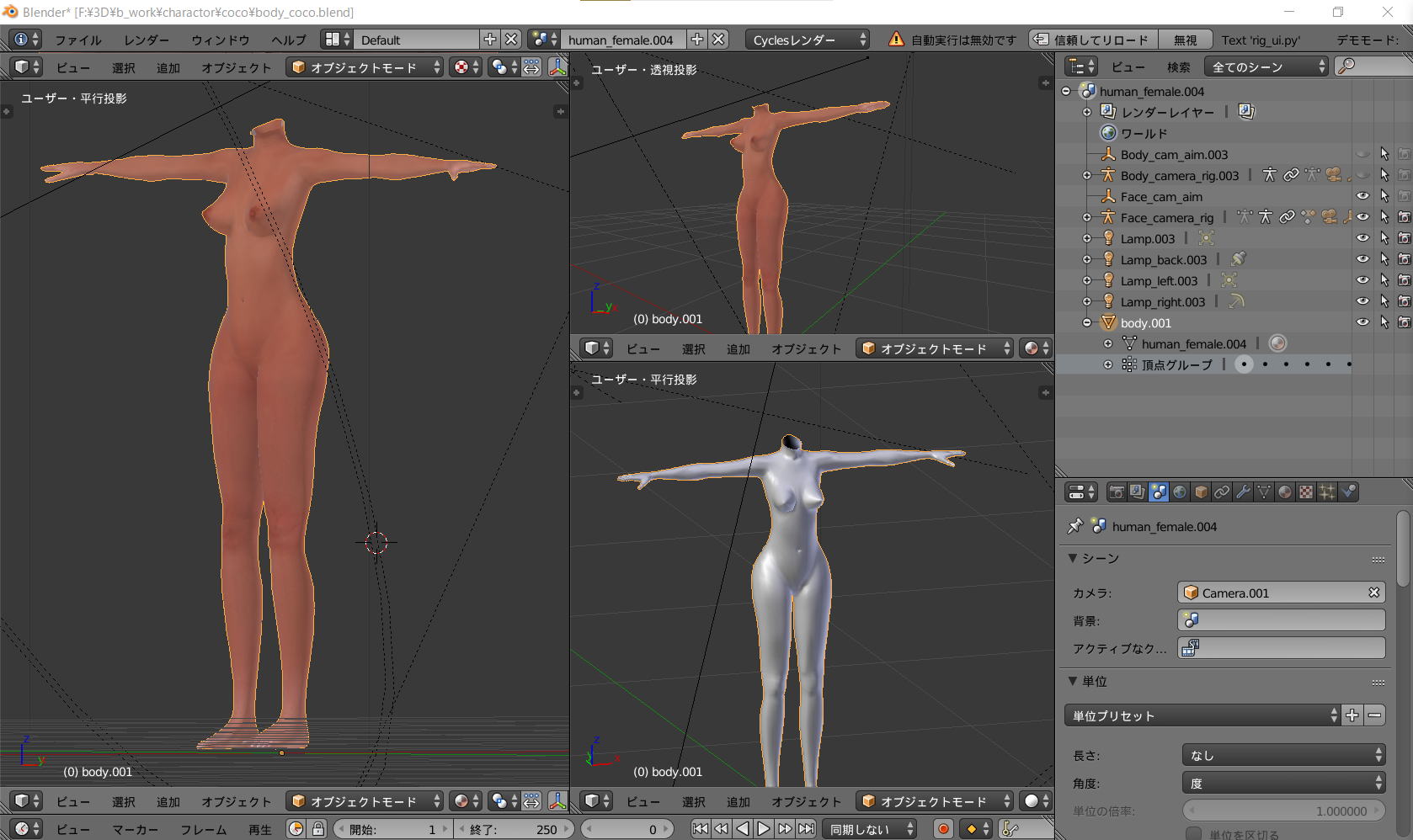The width and height of the screenshot is (1413, 840).
Task: Open the Cycles render engine dropdown
Action: coord(807,40)
